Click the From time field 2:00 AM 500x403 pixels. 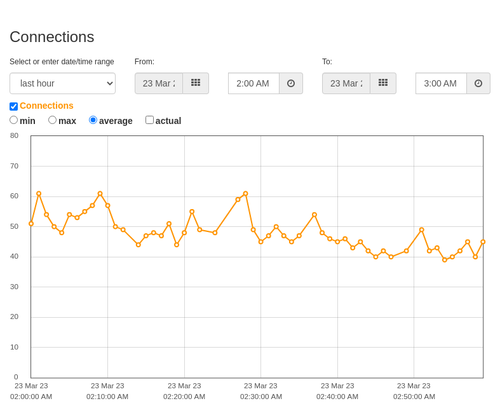(x=254, y=83)
